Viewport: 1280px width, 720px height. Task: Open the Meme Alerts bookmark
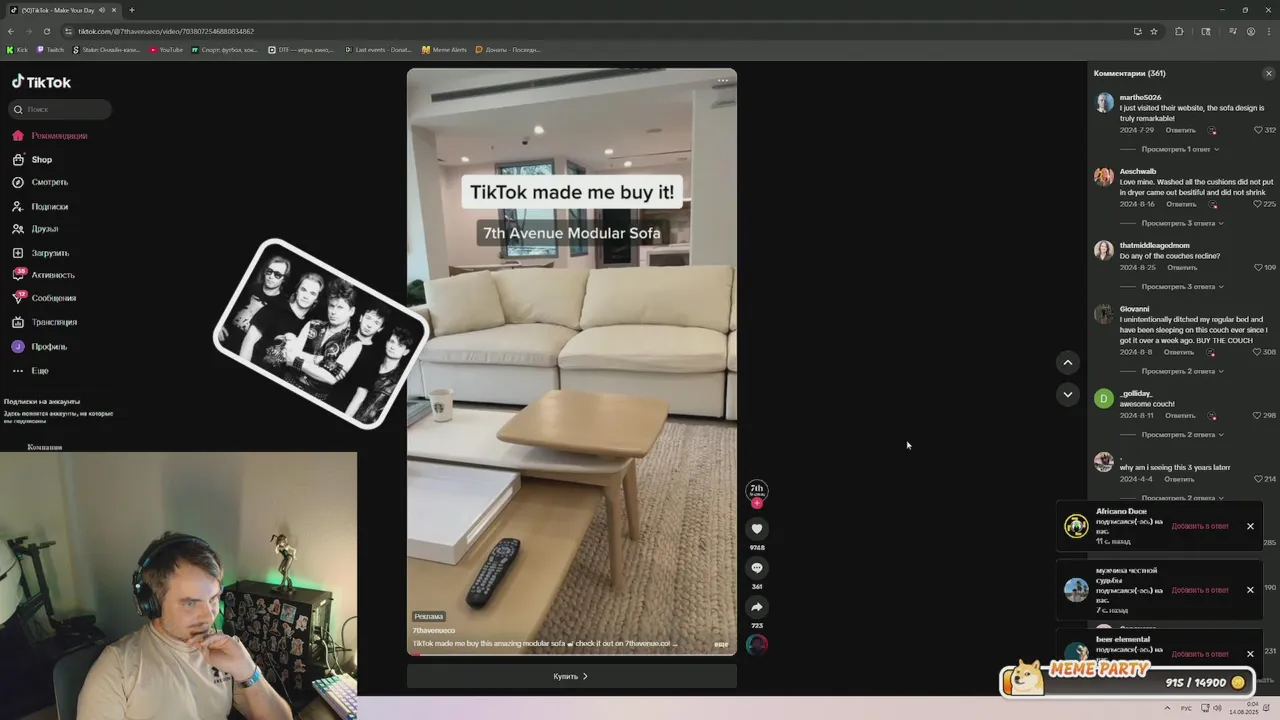tap(445, 49)
